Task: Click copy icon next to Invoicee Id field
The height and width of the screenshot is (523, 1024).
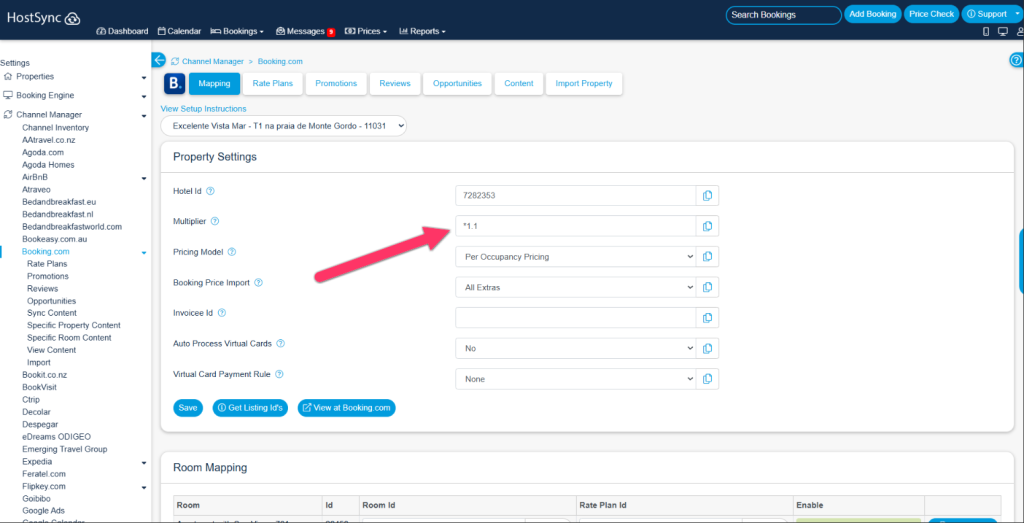Action: pyautogui.click(x=707, y=318)
